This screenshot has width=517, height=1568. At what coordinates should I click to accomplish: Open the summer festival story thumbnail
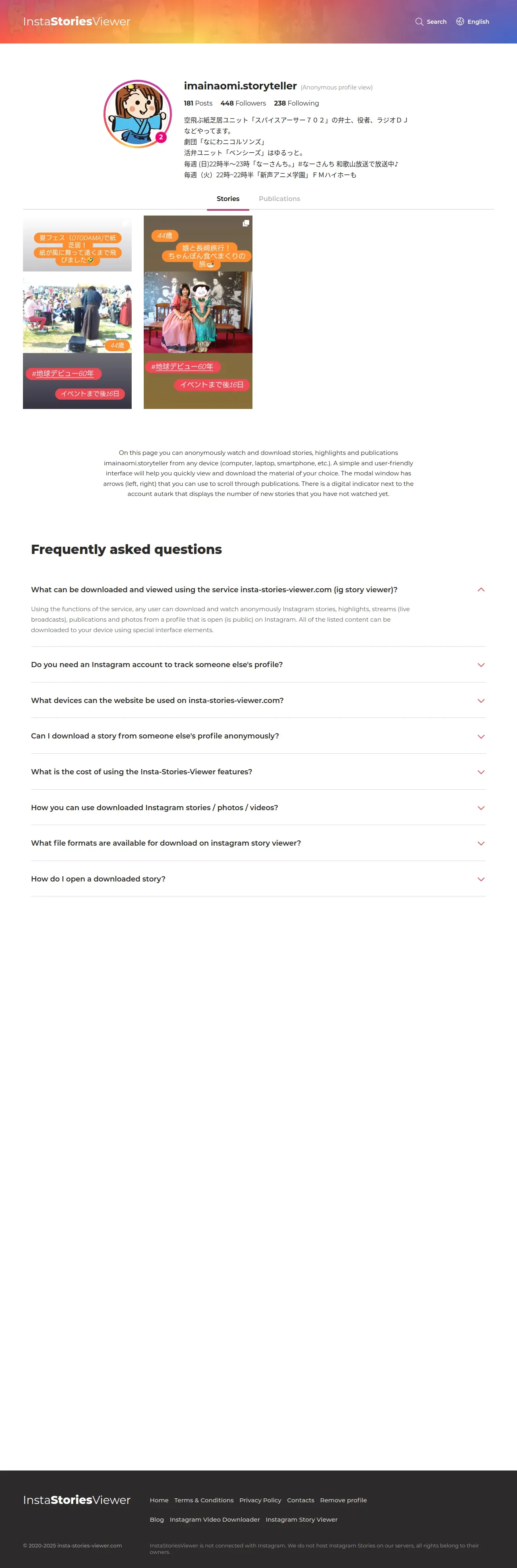pos(77,312)
